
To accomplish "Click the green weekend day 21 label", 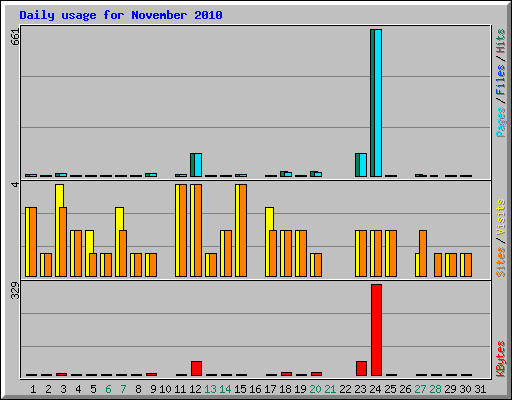I will pos(330,389).
